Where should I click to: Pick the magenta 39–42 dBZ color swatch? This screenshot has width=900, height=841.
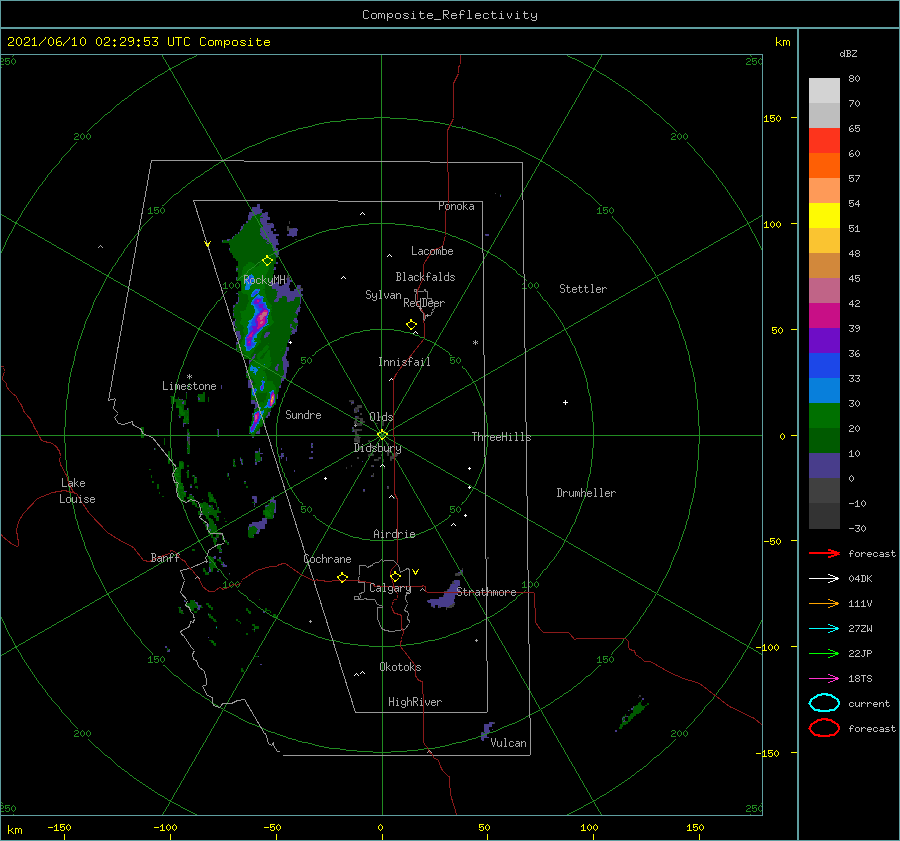824,316
